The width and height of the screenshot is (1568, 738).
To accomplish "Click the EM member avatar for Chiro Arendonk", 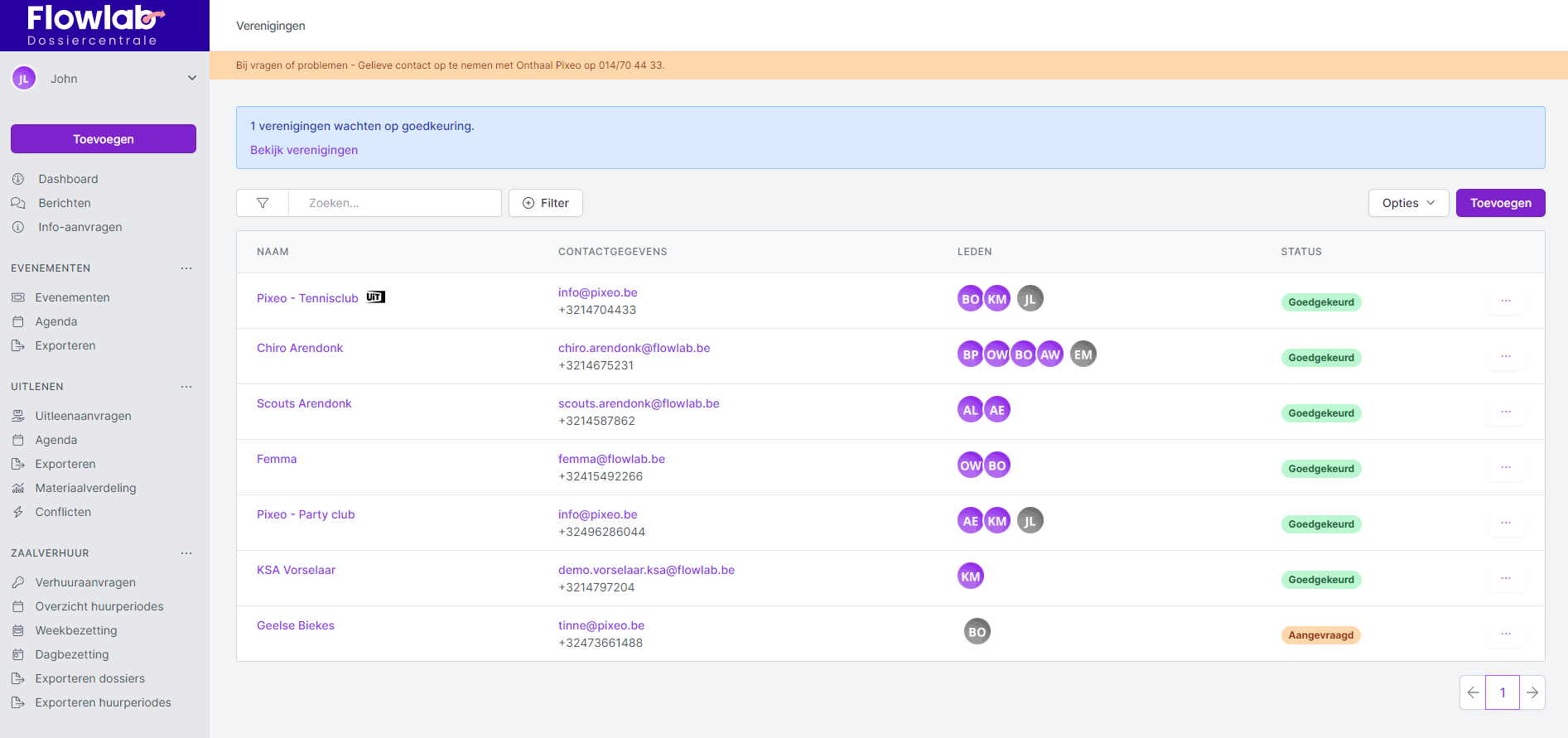I will (x=1083, y=355).
